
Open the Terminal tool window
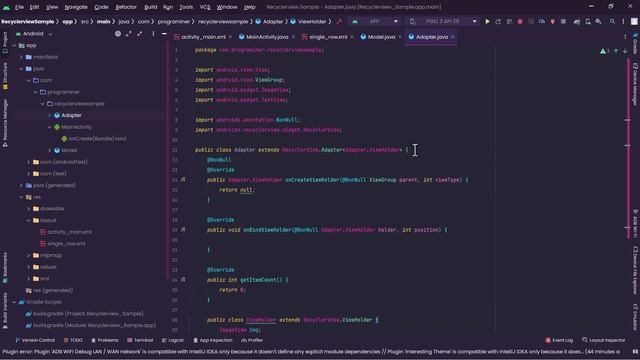click(140, 340)
